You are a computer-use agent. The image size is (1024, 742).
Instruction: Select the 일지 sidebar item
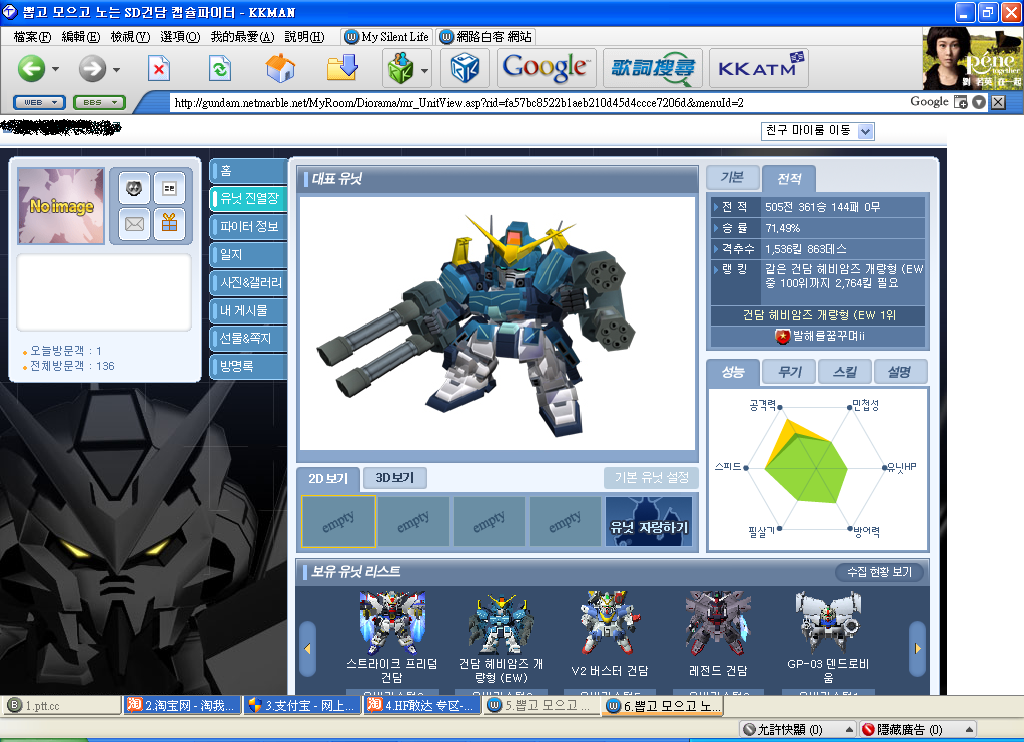tap(249, 255)
